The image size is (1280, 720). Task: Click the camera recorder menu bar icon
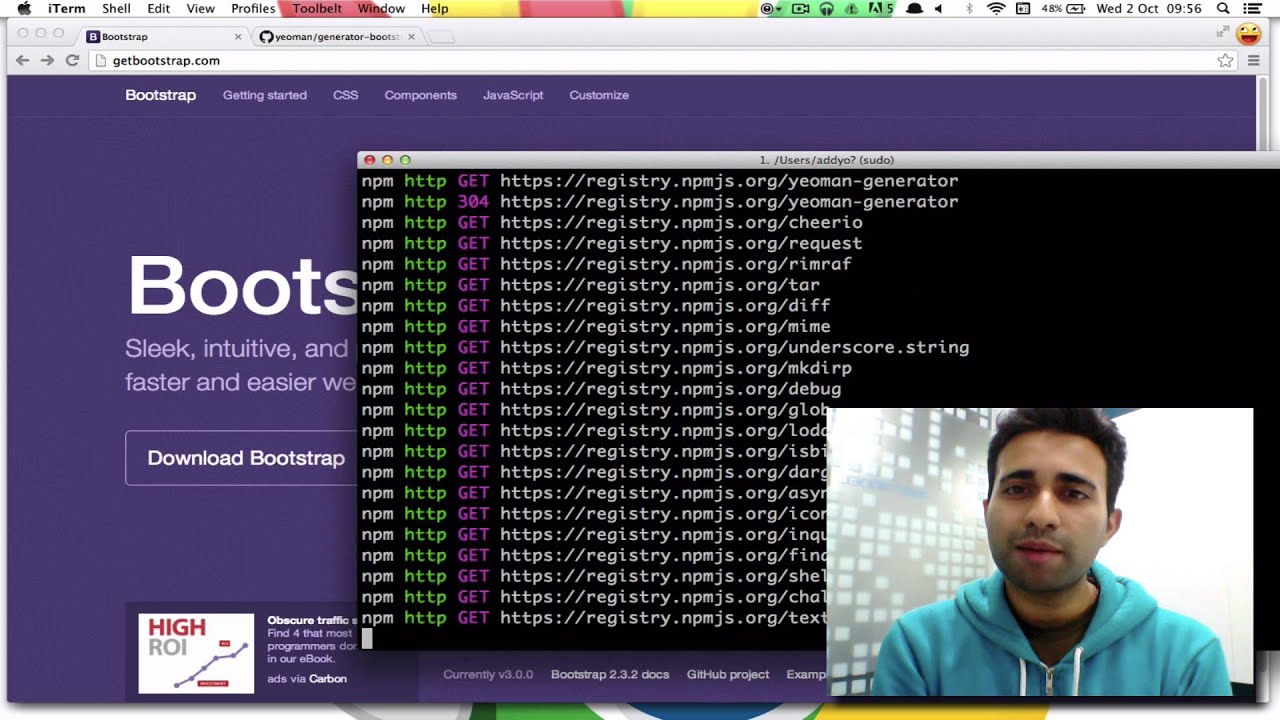(800, 8)
